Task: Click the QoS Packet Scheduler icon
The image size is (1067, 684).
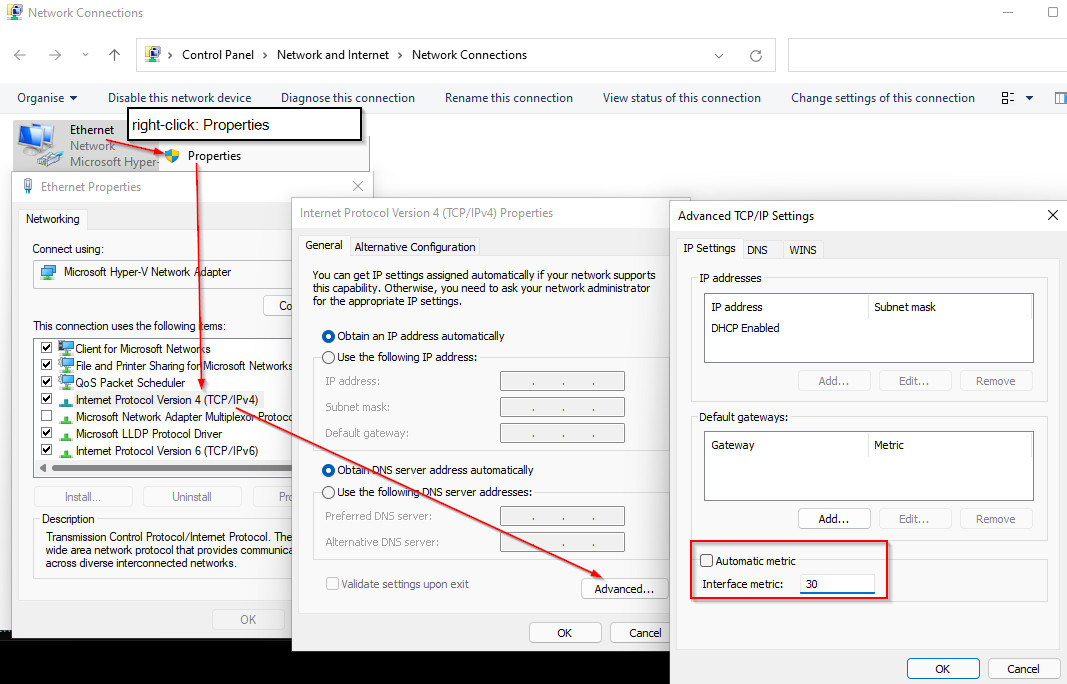Action: [66, 383]
